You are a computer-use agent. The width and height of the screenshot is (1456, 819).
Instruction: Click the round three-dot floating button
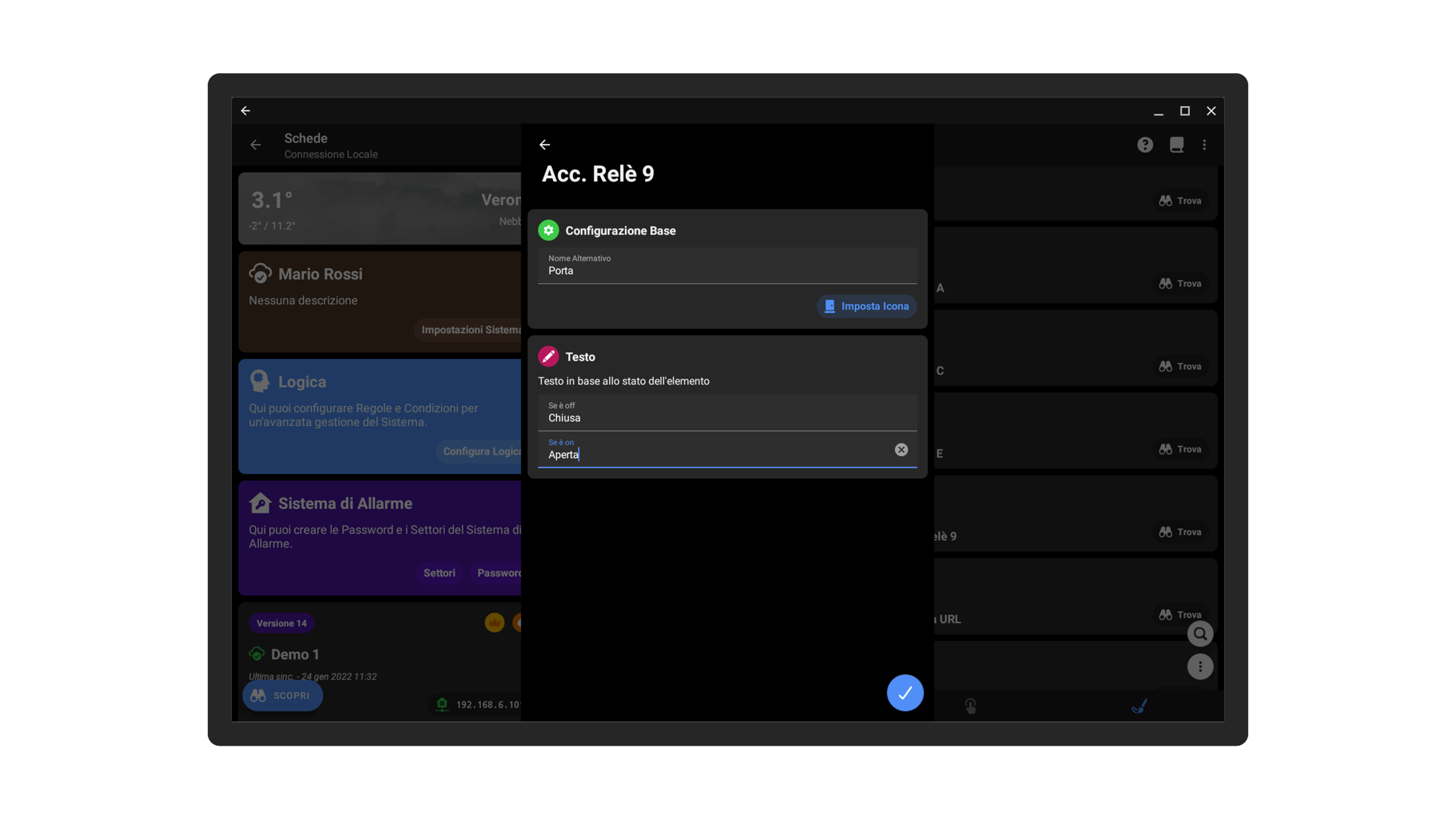coord(1199,666)
